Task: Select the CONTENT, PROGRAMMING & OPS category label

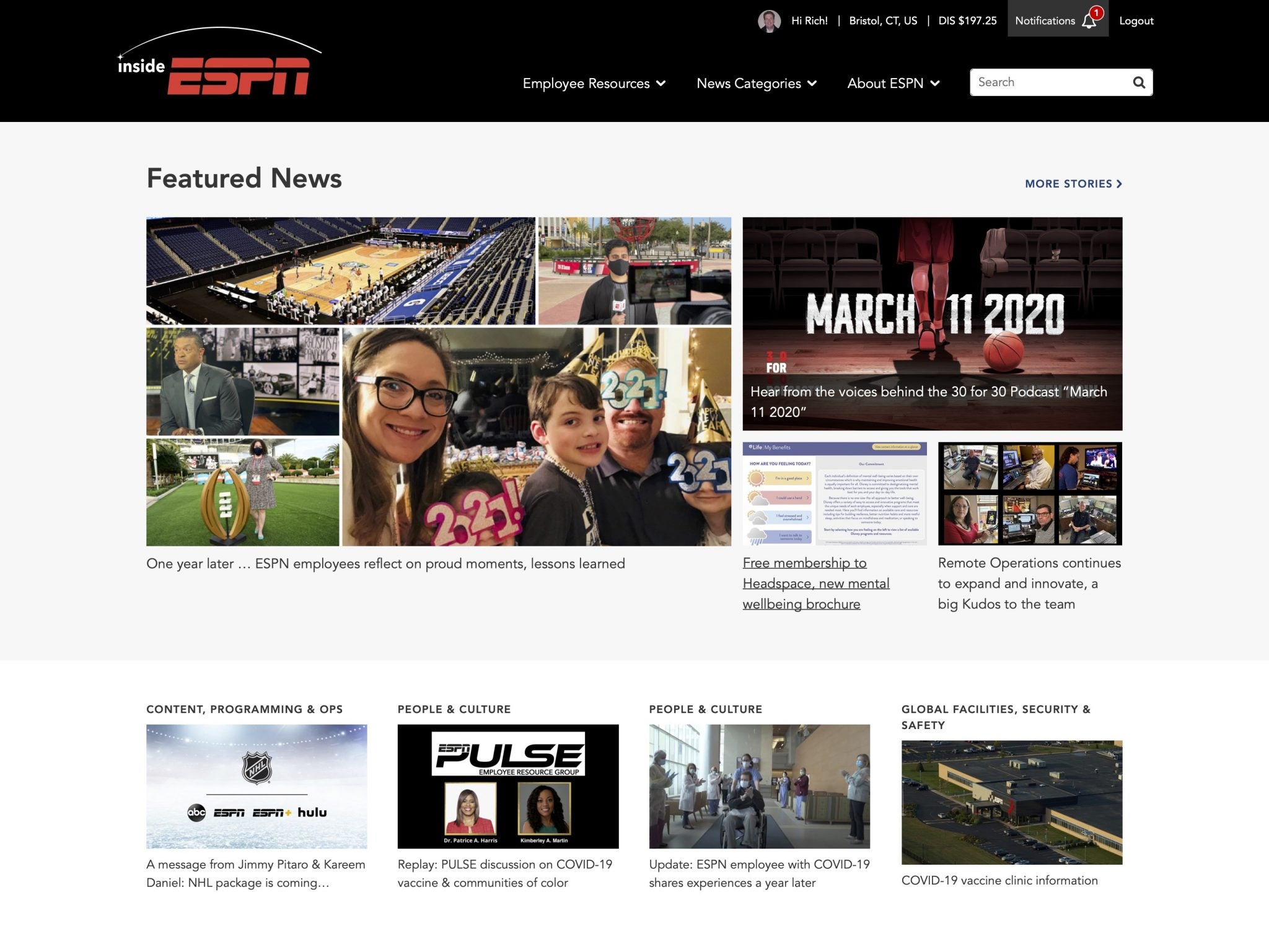Action: coord(245,709)
